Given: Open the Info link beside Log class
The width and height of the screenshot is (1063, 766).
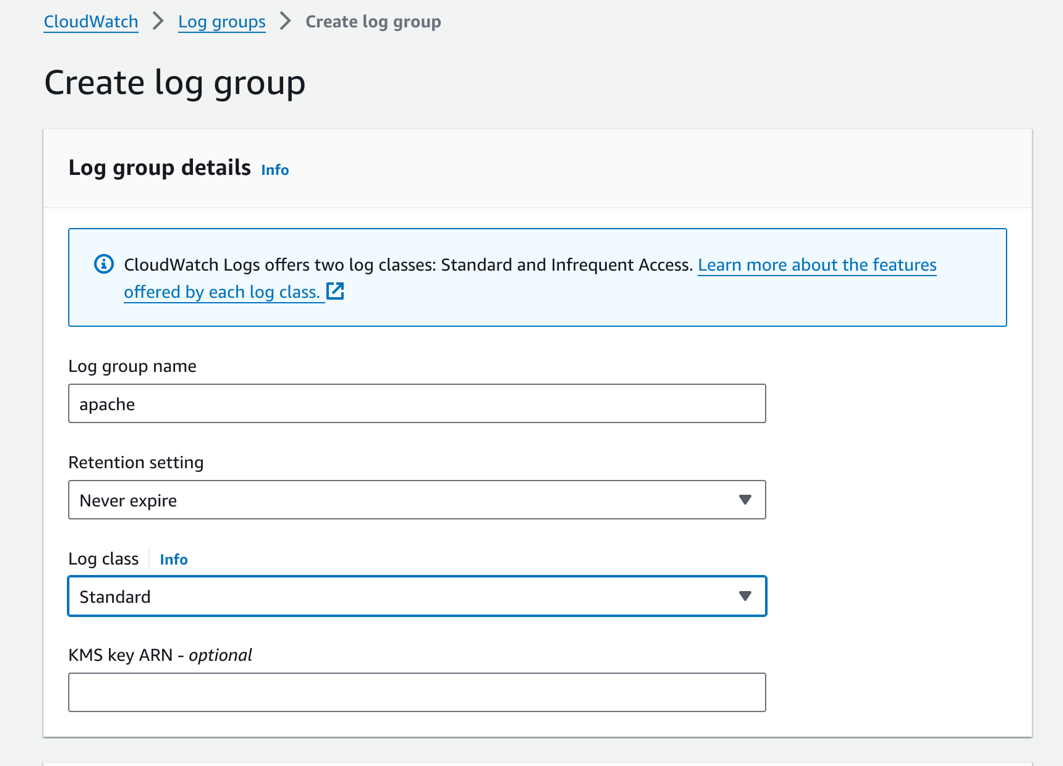Looking at the screenshot, I should click(173, 559).
